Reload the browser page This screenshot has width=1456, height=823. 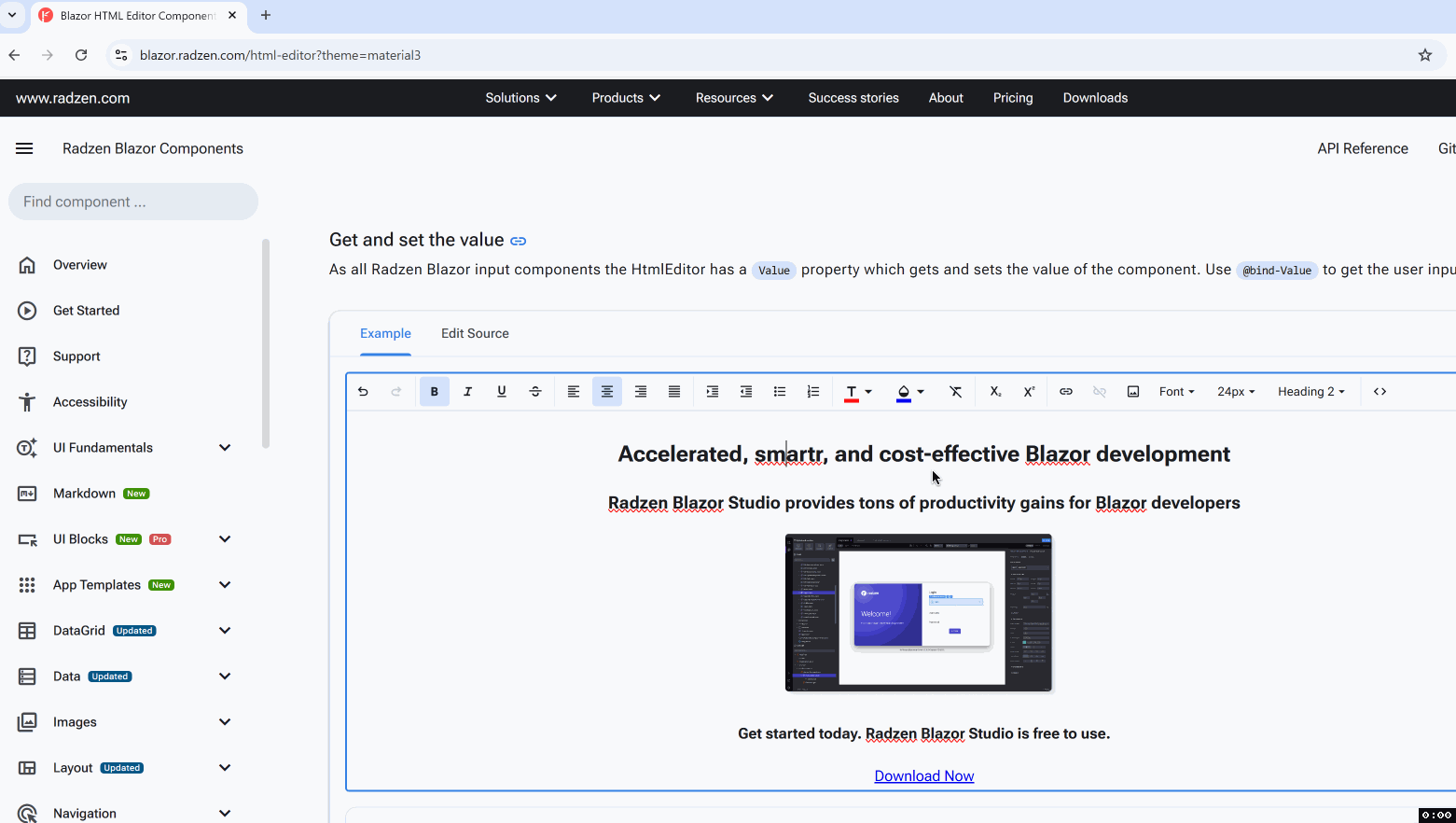(81, 55)
